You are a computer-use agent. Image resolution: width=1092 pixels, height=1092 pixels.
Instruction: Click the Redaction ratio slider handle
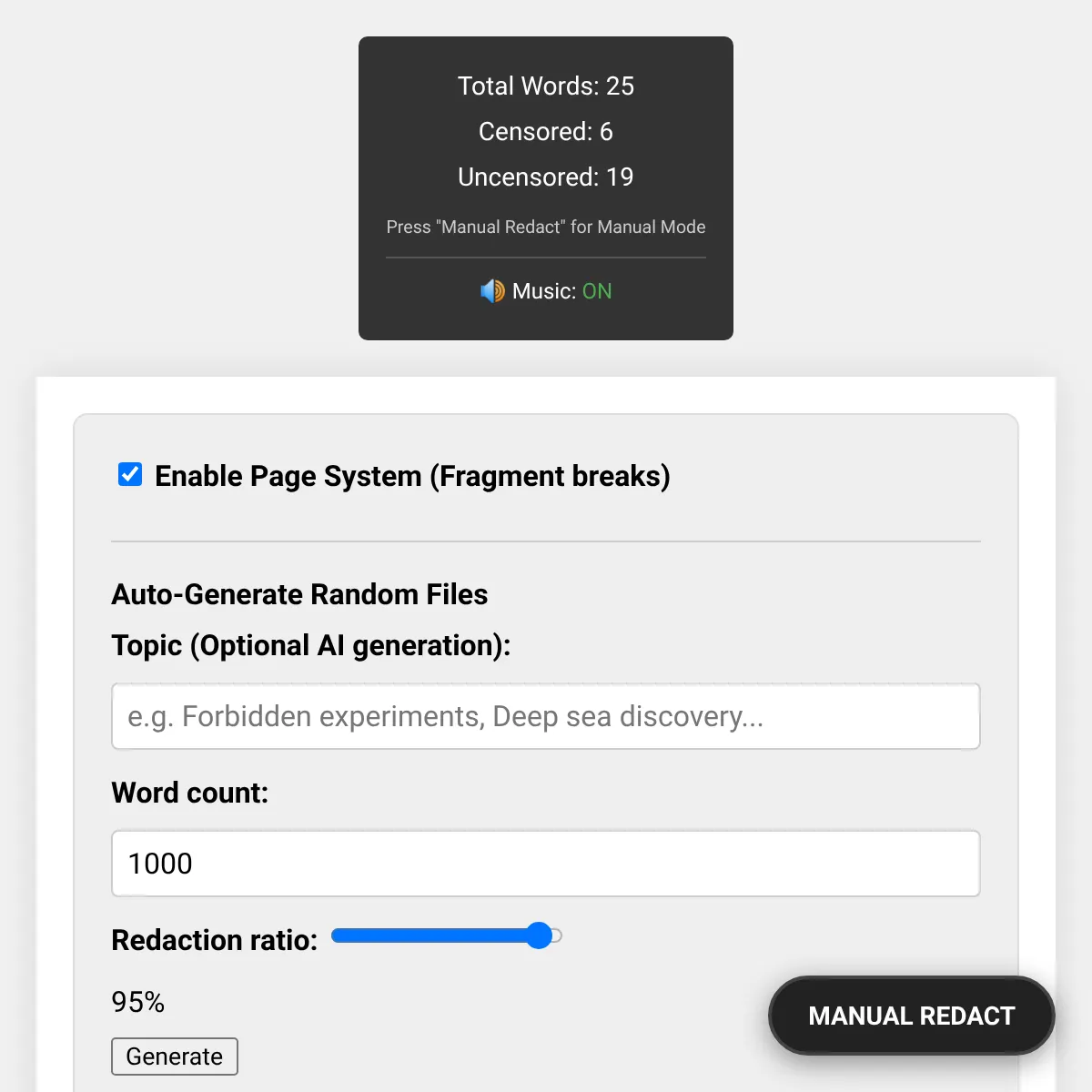[x=539, y=935]
